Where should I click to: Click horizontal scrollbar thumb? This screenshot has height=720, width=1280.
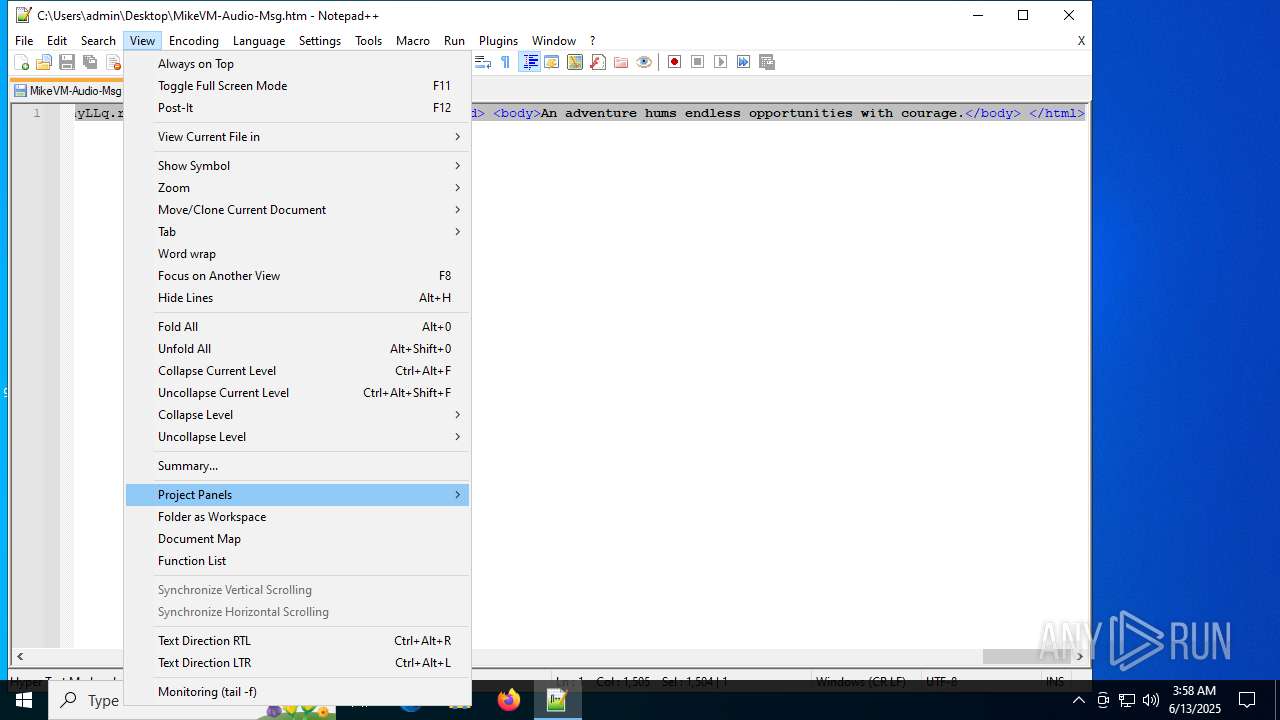coord(1027,657)
